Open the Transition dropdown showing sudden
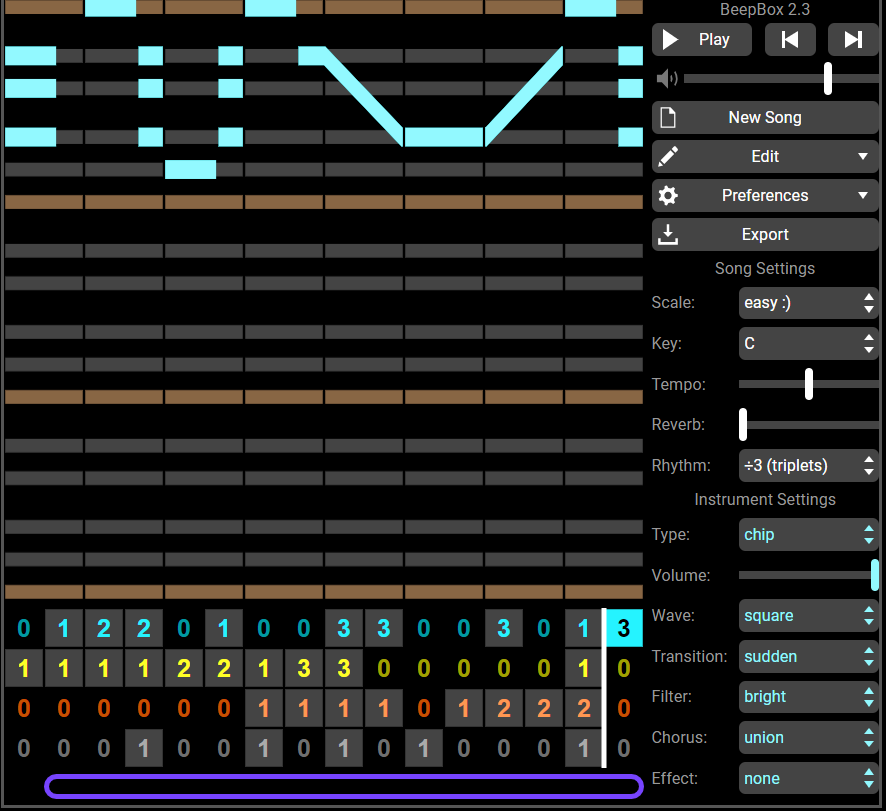This screenshot has width=886, height=811. tap(808, 657)
